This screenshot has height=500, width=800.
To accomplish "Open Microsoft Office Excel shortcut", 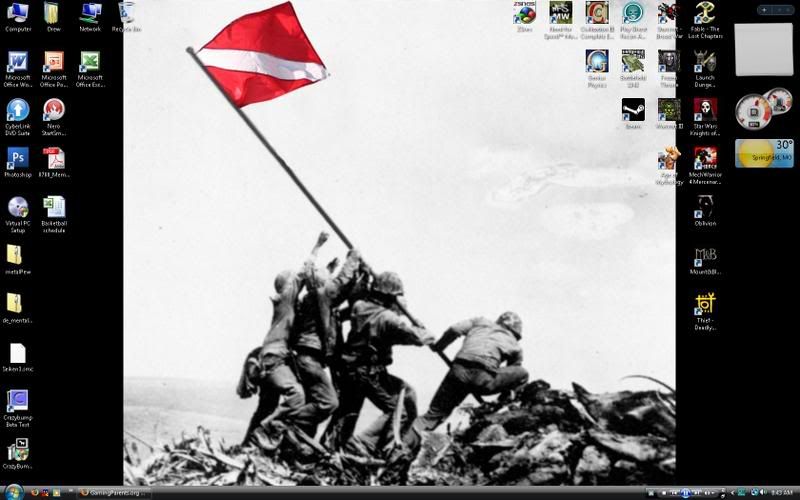I will pos(90,64).
